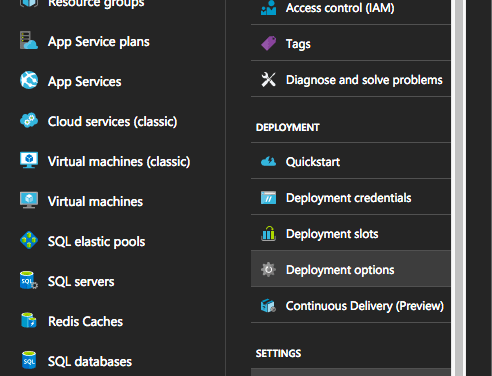
Task: Click the Cloud services (classic) icon
Action: 29,120
